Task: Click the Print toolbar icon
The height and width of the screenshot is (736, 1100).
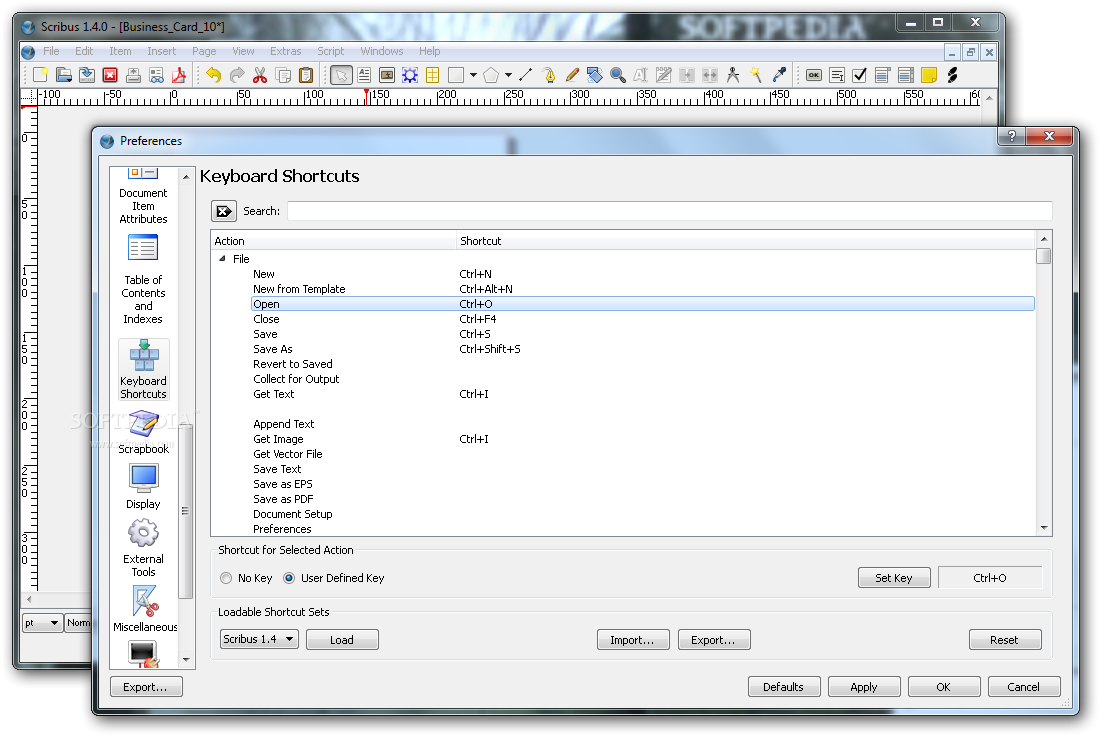Action: [x=133, y=75]
